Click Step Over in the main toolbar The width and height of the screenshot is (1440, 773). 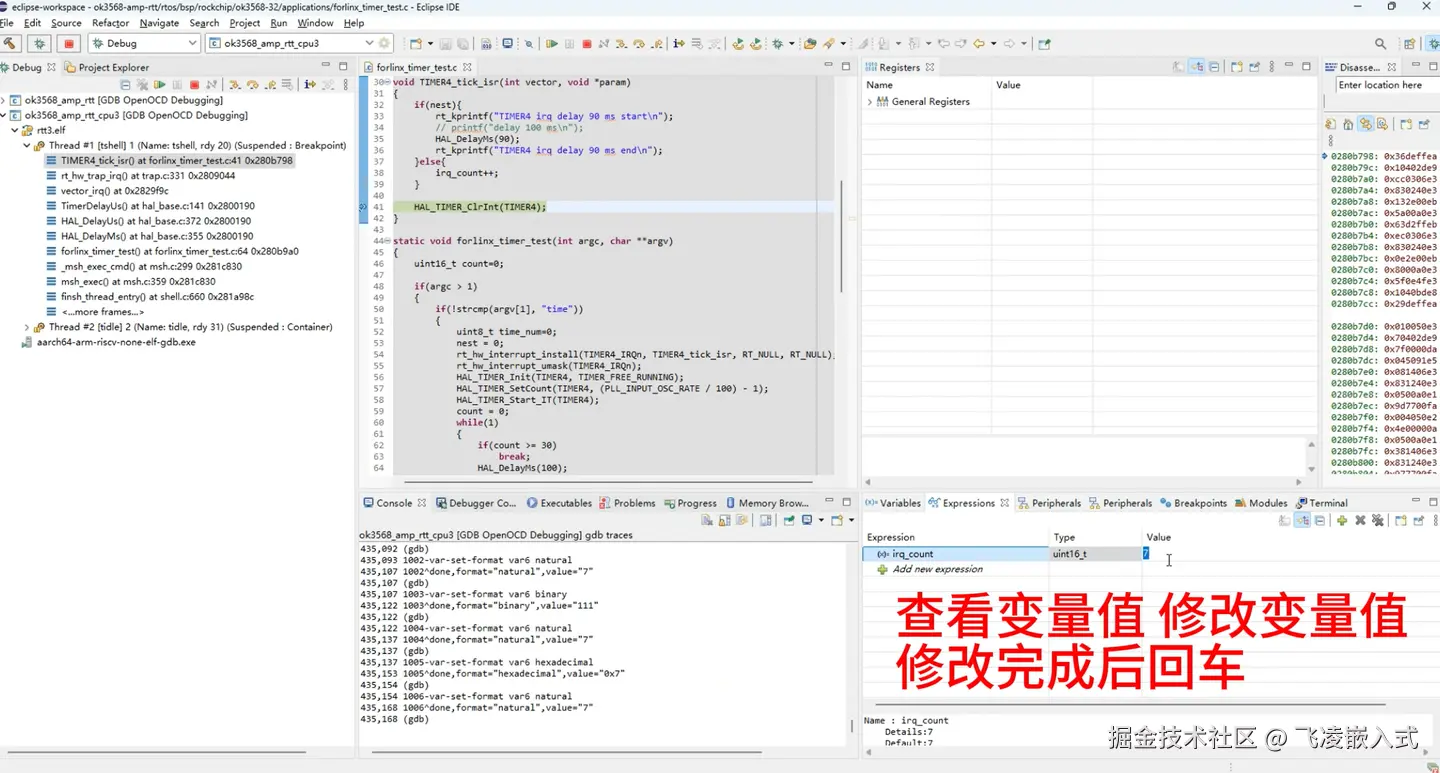639,44
